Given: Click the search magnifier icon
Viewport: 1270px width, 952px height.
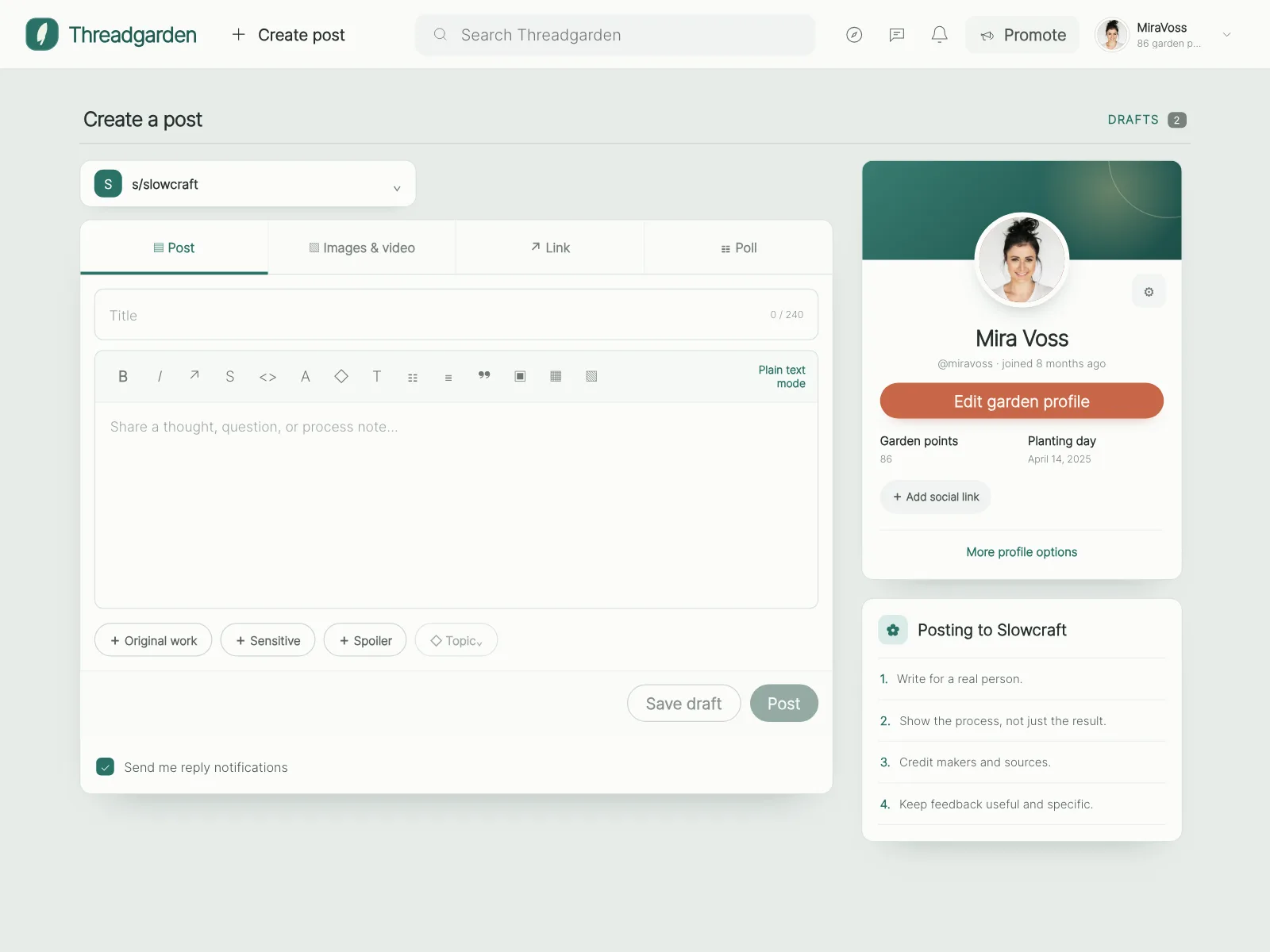Looking at the screenshot, I should 440,34.
